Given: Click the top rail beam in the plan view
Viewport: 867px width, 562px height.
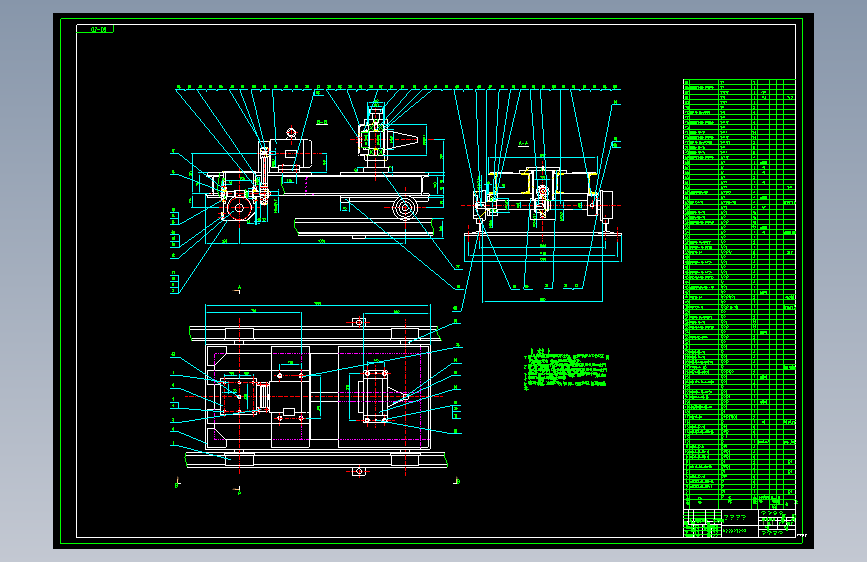Looking at the screenshot, I should point(314,334).
